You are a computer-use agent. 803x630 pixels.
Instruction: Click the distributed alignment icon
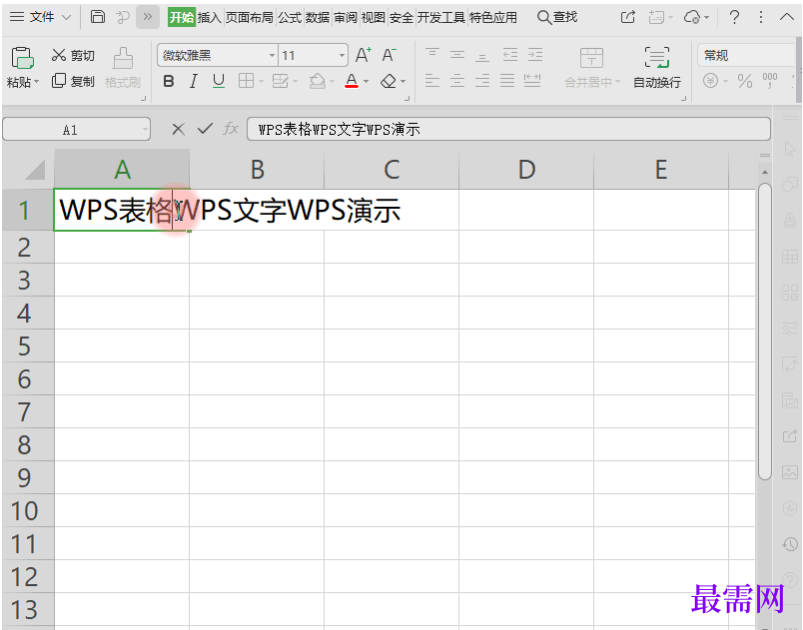[x=533, y=81]
